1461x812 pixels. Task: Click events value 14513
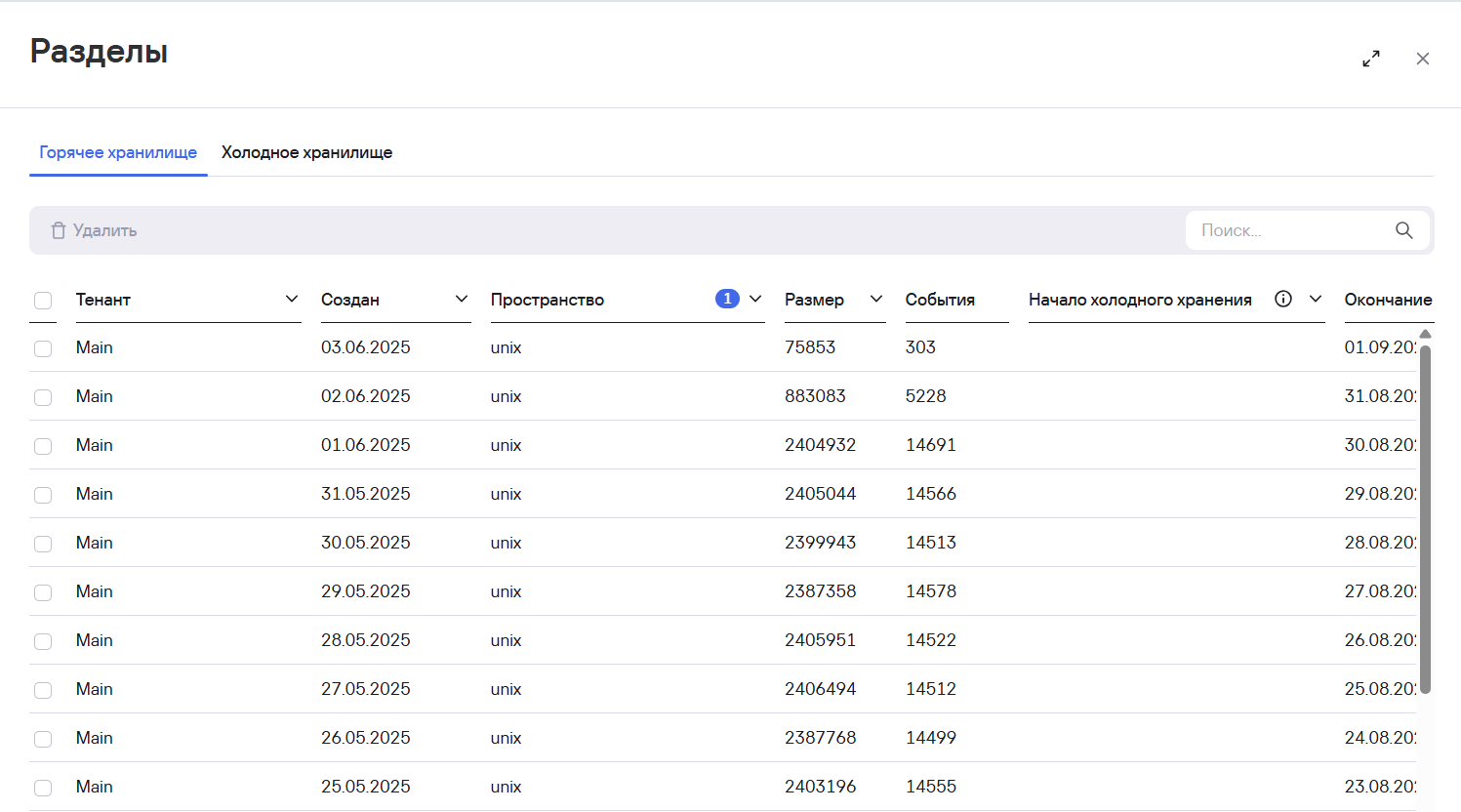click(x=931, y=543)
